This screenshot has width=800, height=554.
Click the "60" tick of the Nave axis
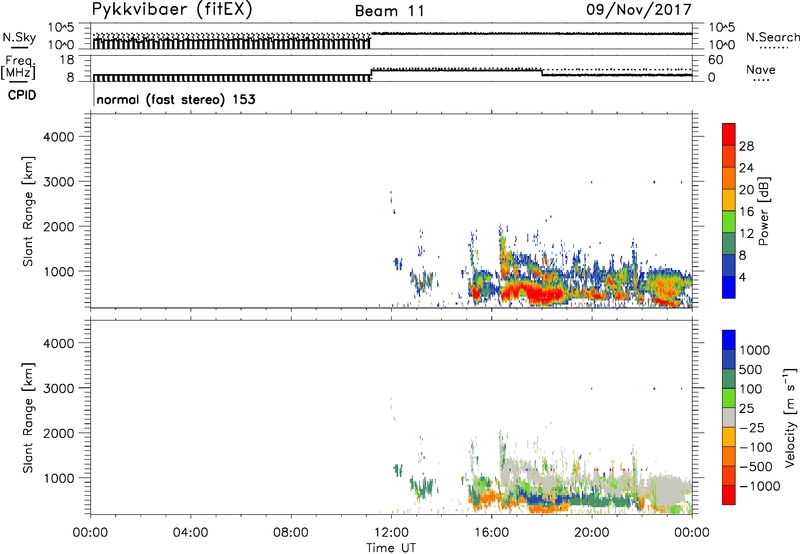715,60
